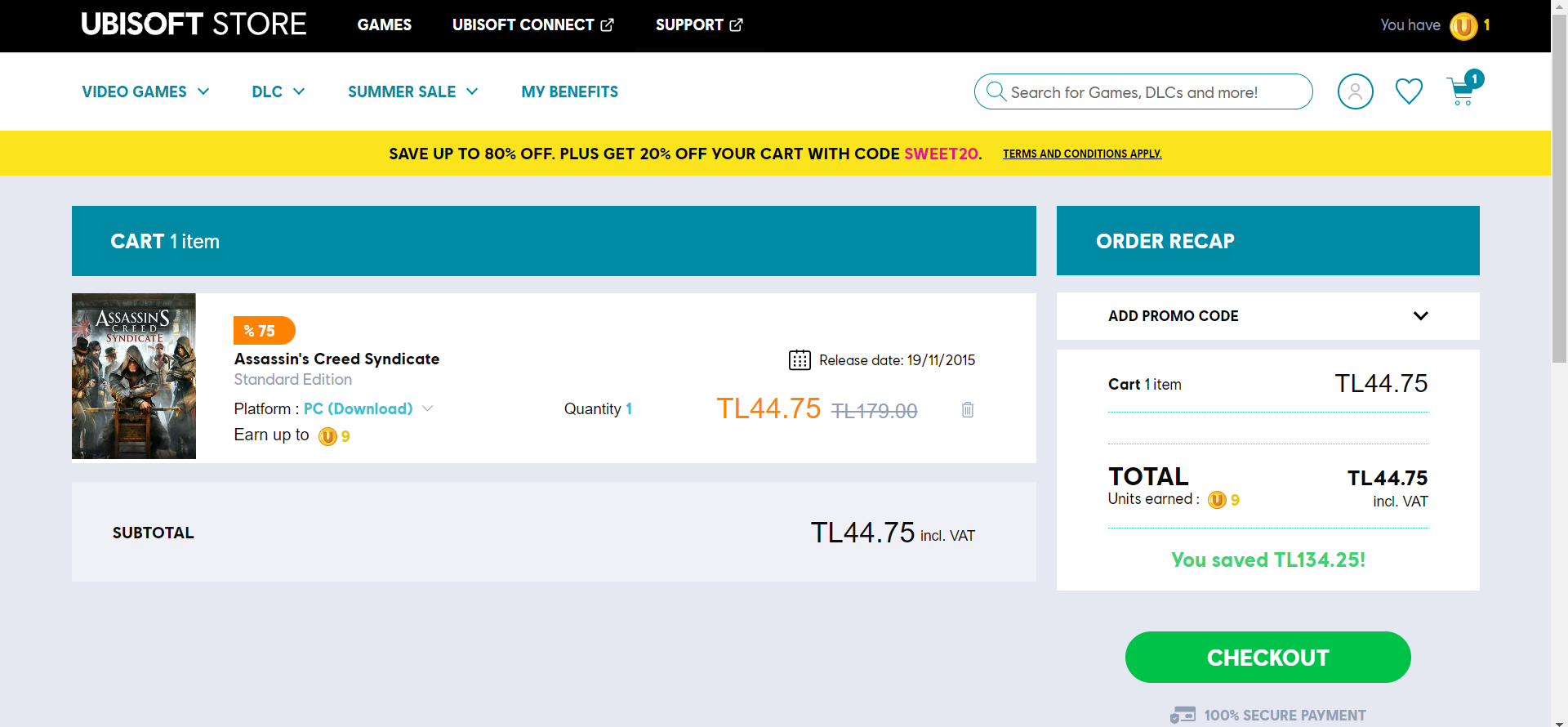Expand the Video Games dropdown menu

(145, 91)
